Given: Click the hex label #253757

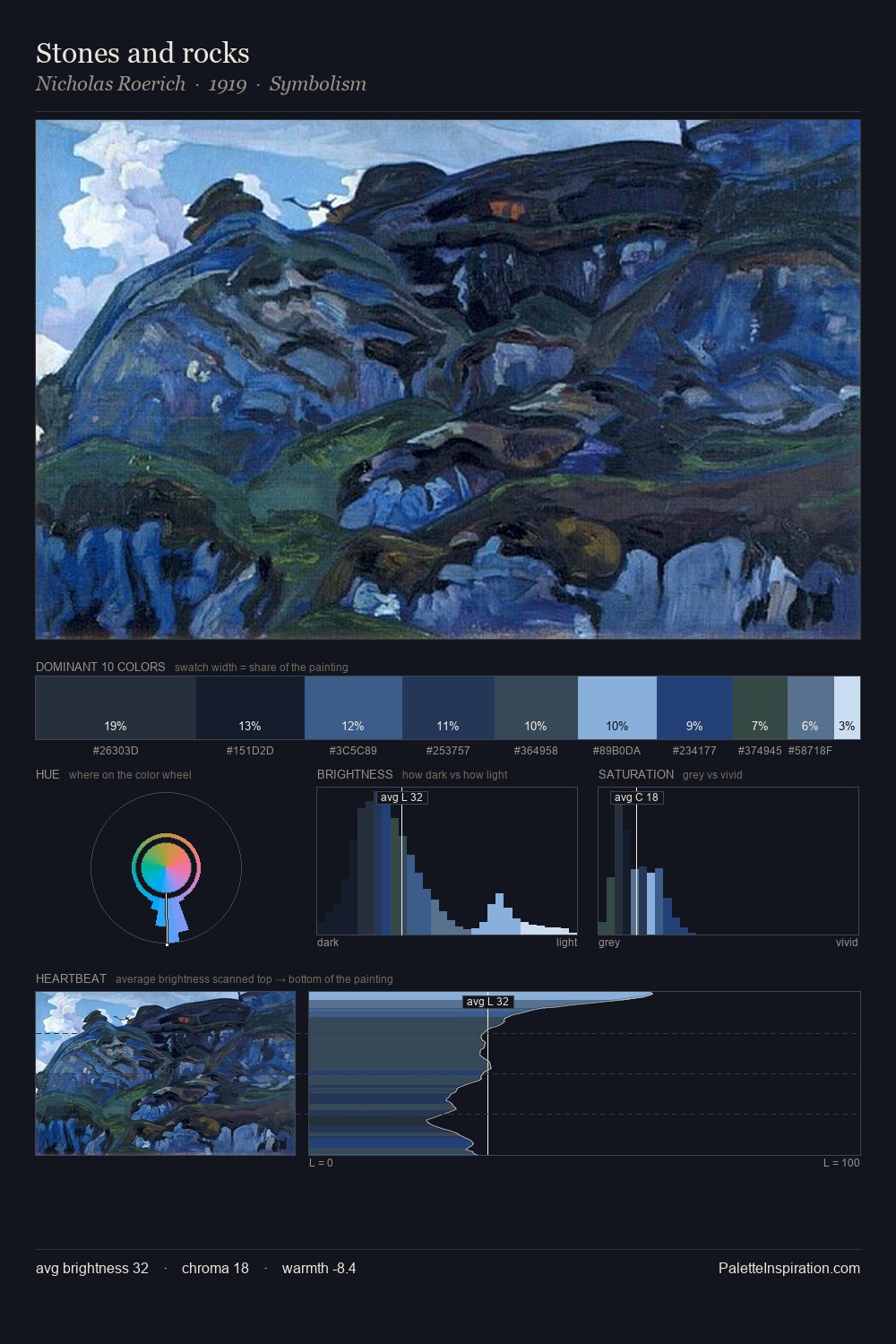Looking at the screenshot, I should (446, 751).
